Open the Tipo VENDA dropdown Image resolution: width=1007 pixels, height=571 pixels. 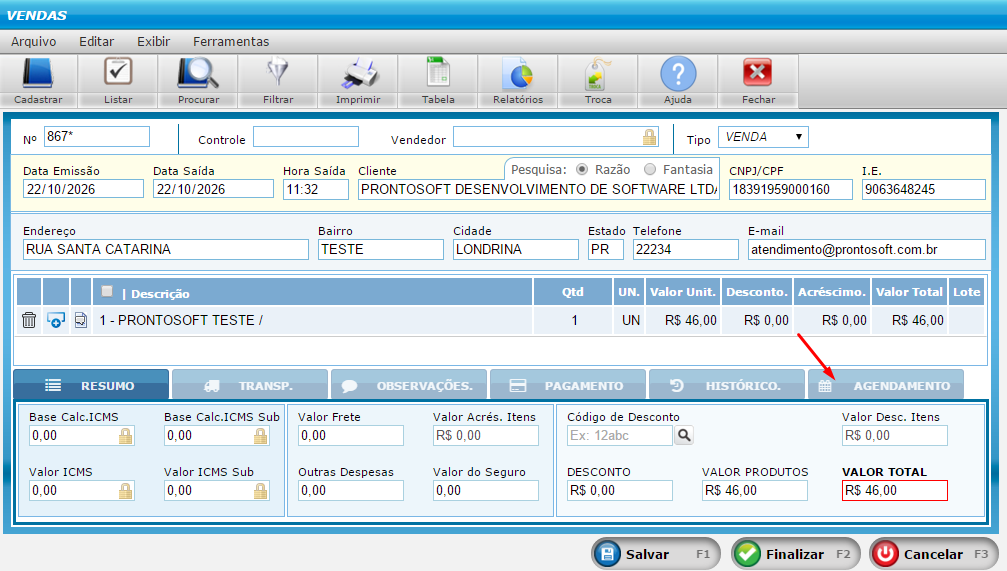pyautogui.click(x=763, y=137)
